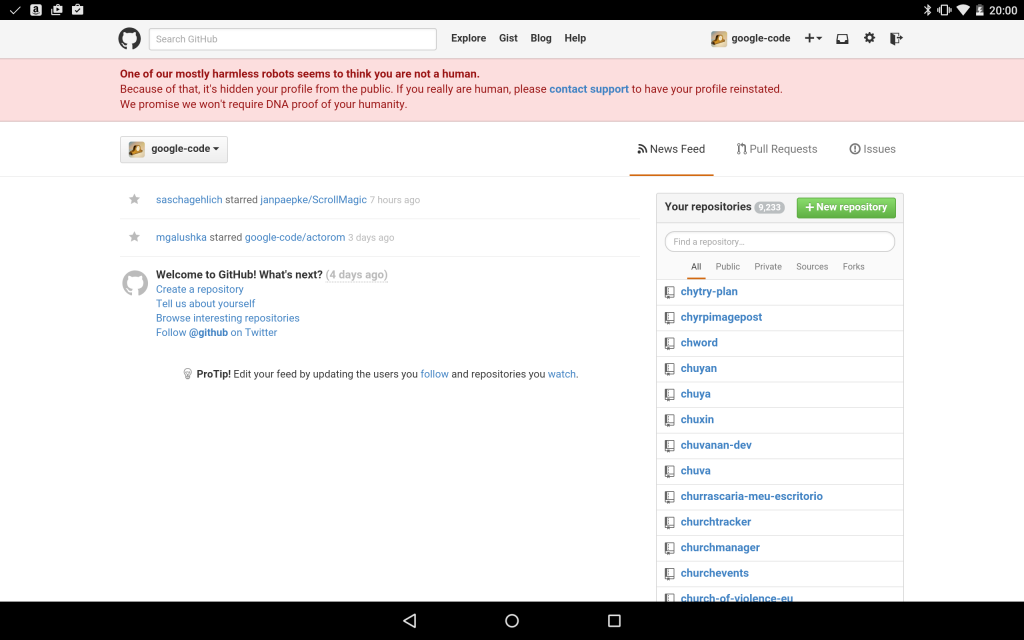Click Browse interesting repositories link

(227, 318)
